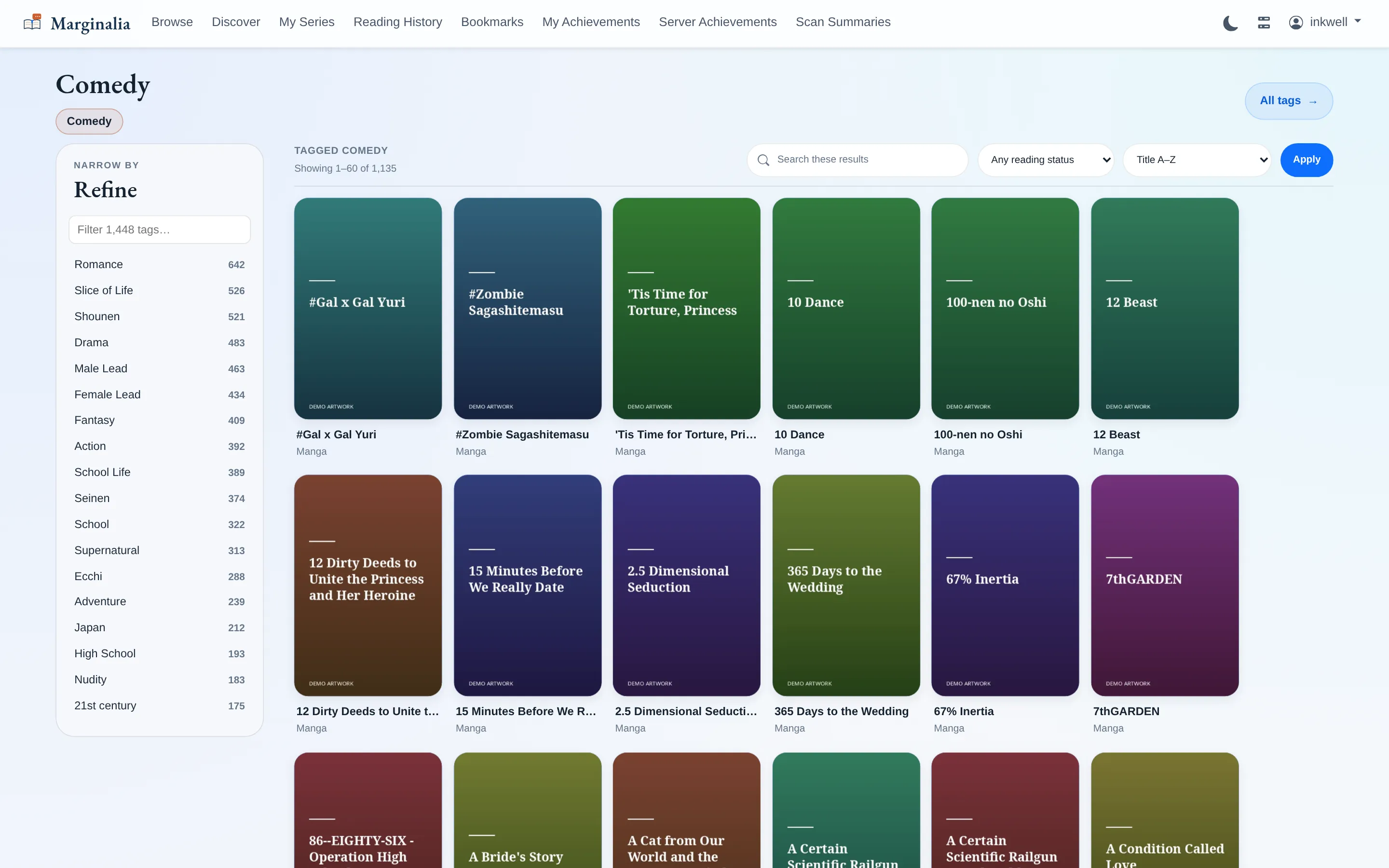The height and width of the screenshot is (868, 1389).
Task: Narrow by the Romance tag
Action: click(160, 265)
